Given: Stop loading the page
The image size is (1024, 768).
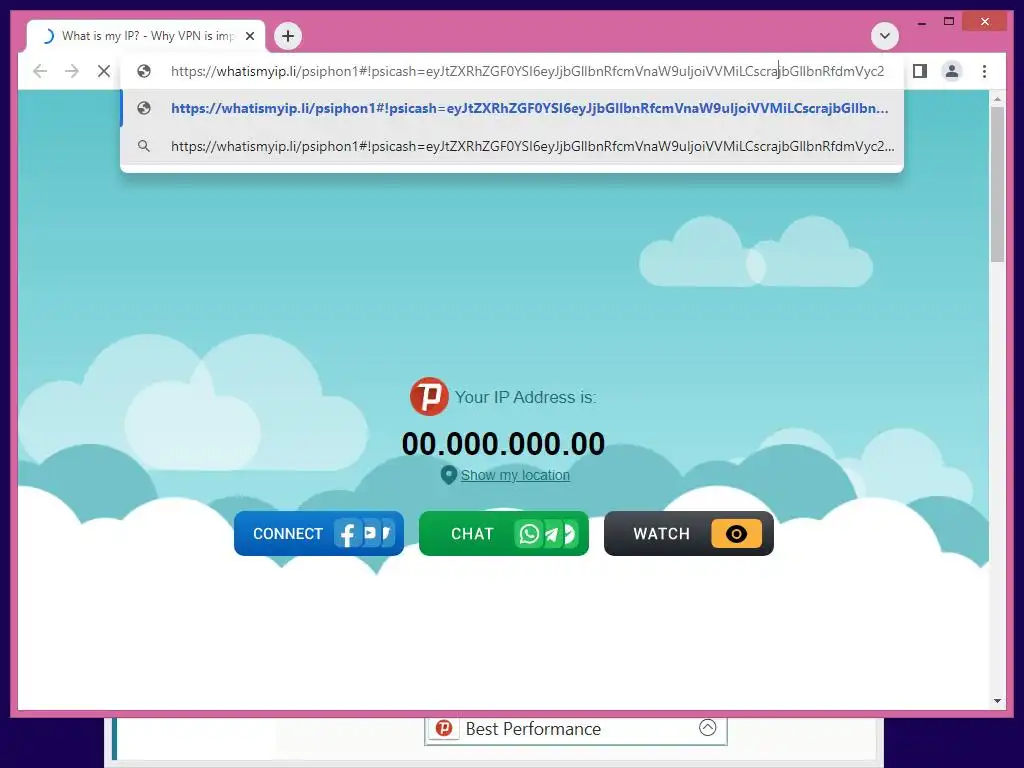Looking at the screenshot, I should click(104, 71).
